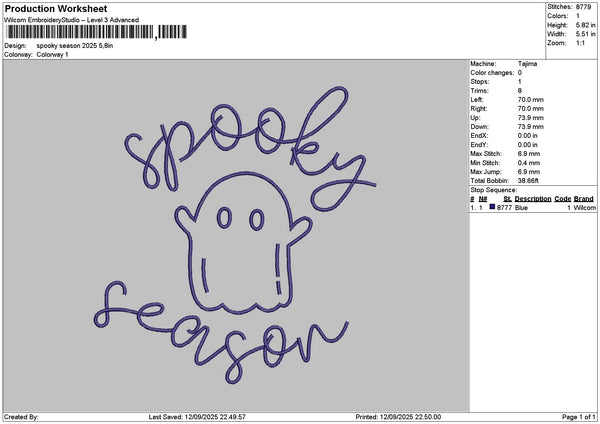Image resolution: width=600 pixels, height=424 pixels.
Task: Click the stitched word "spooky" in the preview
Action: click(251, 149)
